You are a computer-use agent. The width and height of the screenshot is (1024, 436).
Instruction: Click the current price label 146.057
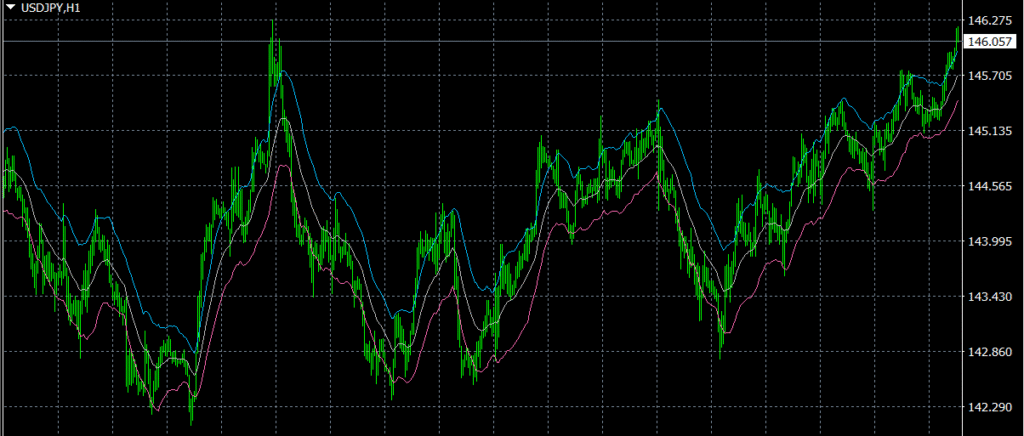pos(991,42)
